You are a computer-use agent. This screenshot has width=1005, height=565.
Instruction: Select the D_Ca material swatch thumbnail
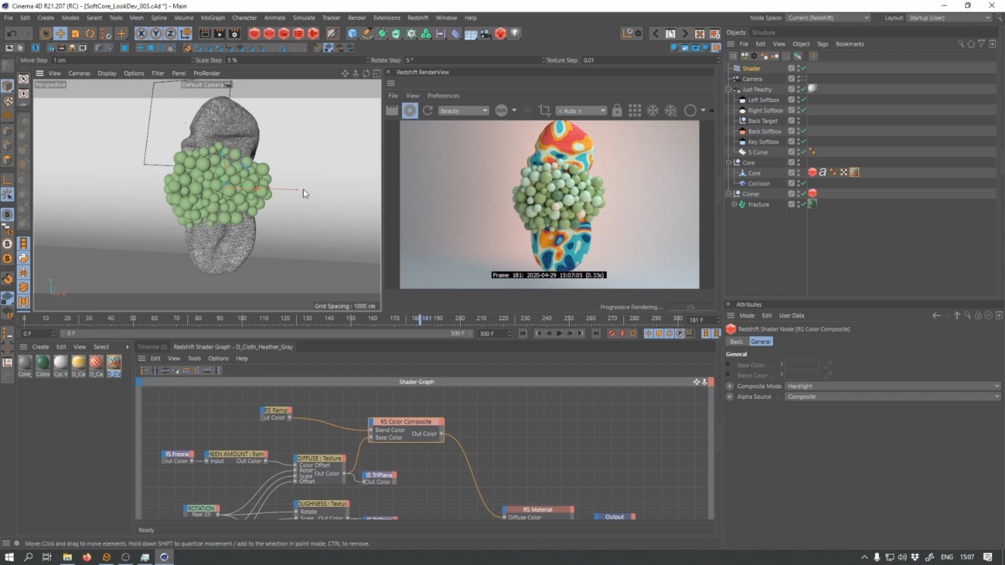coord(78,363)
